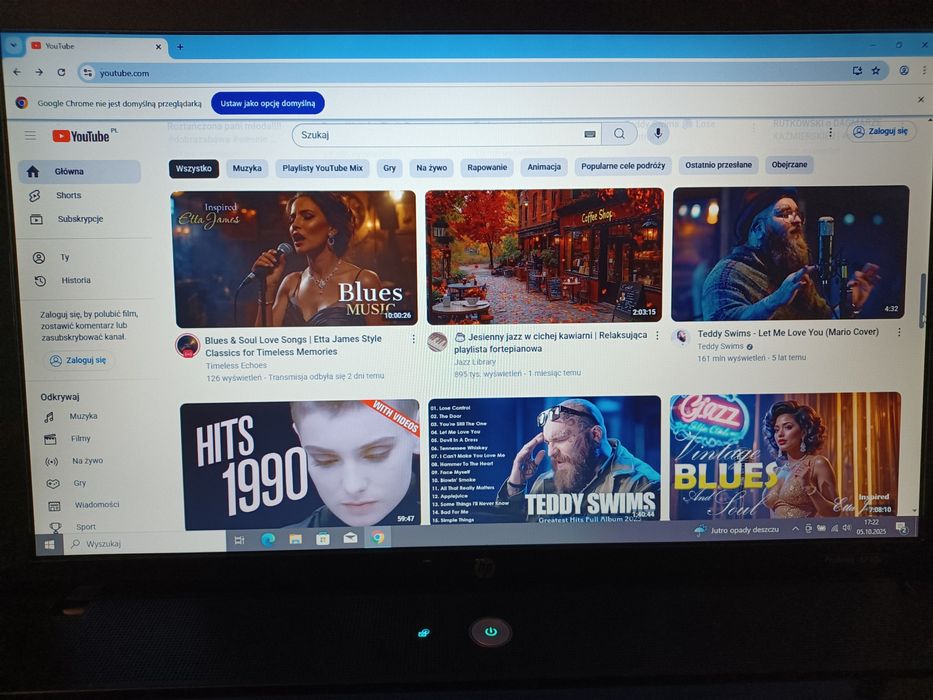The width and height of the screenshot is (933, 700).
Task: Select the Obejrzane filter chip
Action: [790, 164]
